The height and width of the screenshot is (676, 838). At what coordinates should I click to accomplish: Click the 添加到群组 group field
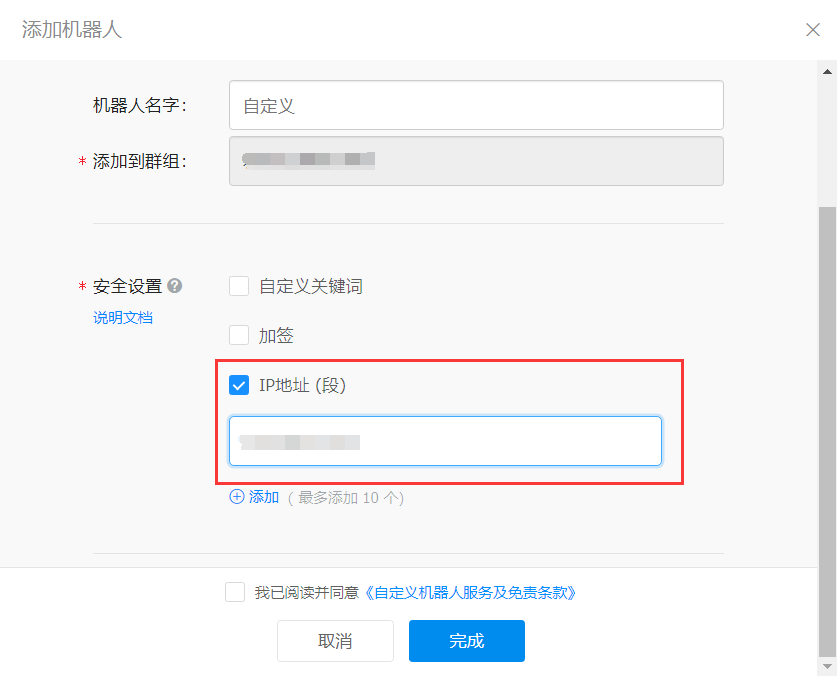[x=476, y=161]
